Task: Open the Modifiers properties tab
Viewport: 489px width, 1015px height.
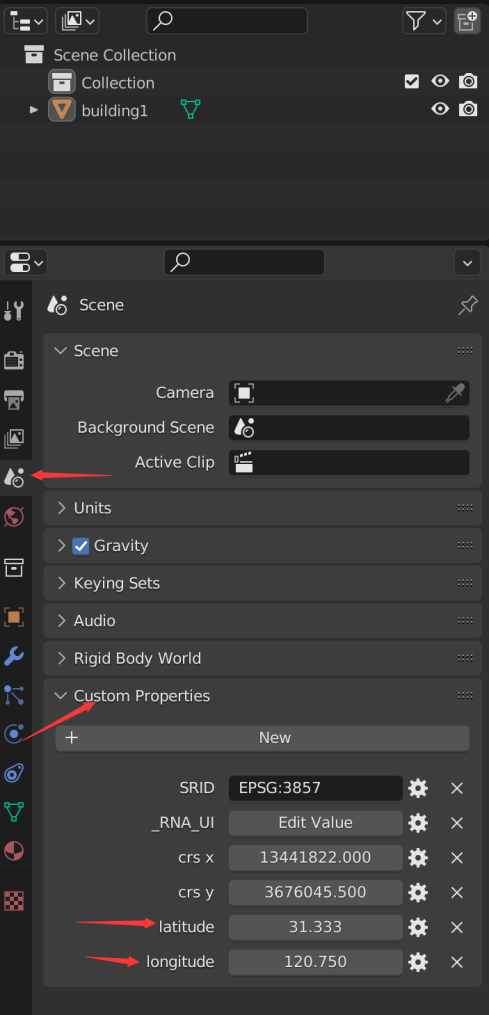Action: tap(14, 656)
